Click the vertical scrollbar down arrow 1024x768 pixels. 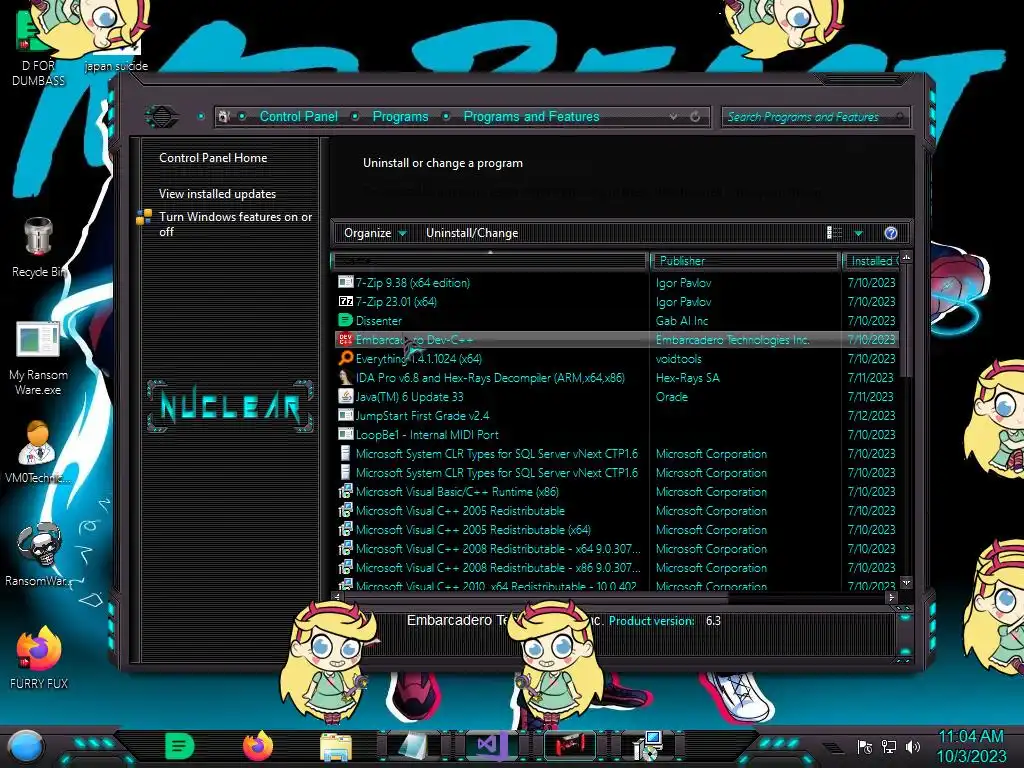coord(906,582)
